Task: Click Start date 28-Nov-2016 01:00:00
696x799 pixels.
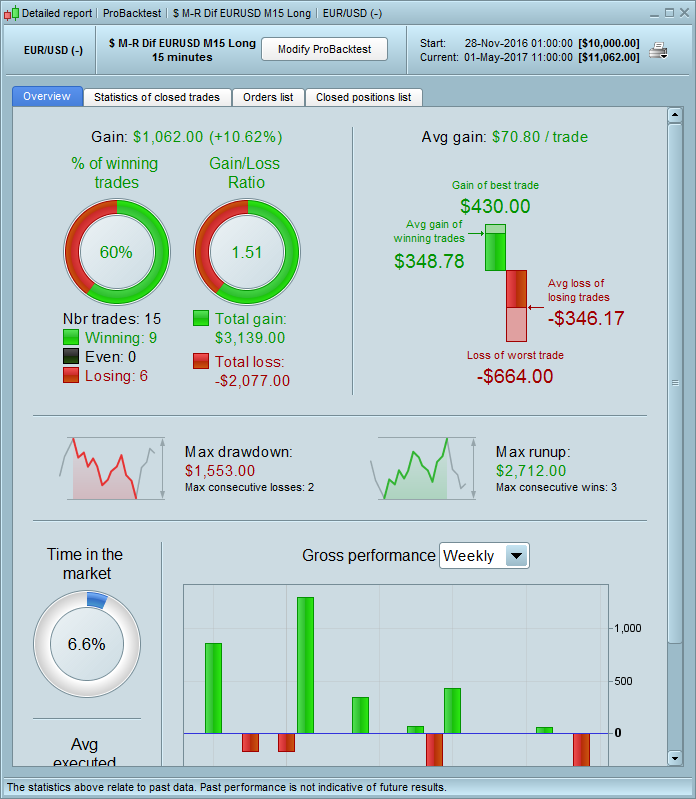Action: [x=519, y=43]
